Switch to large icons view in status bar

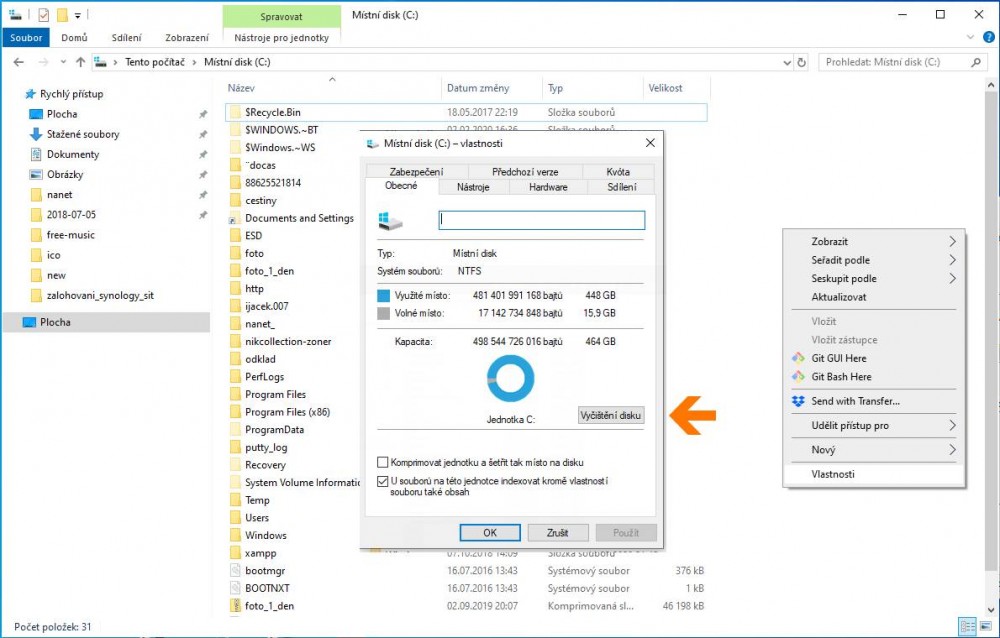pos(984,626)
